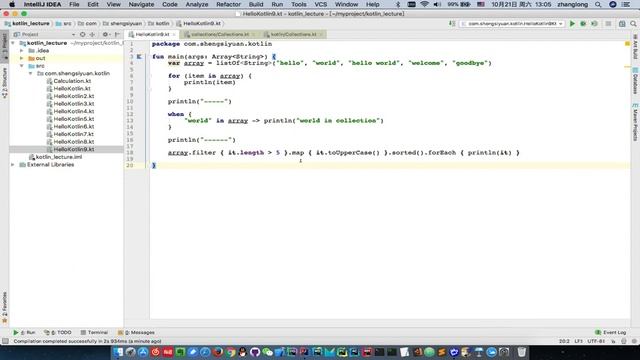Screen dimensions: 640x360
Task: Open the Analyze menu
Action: tap(197, 4)
